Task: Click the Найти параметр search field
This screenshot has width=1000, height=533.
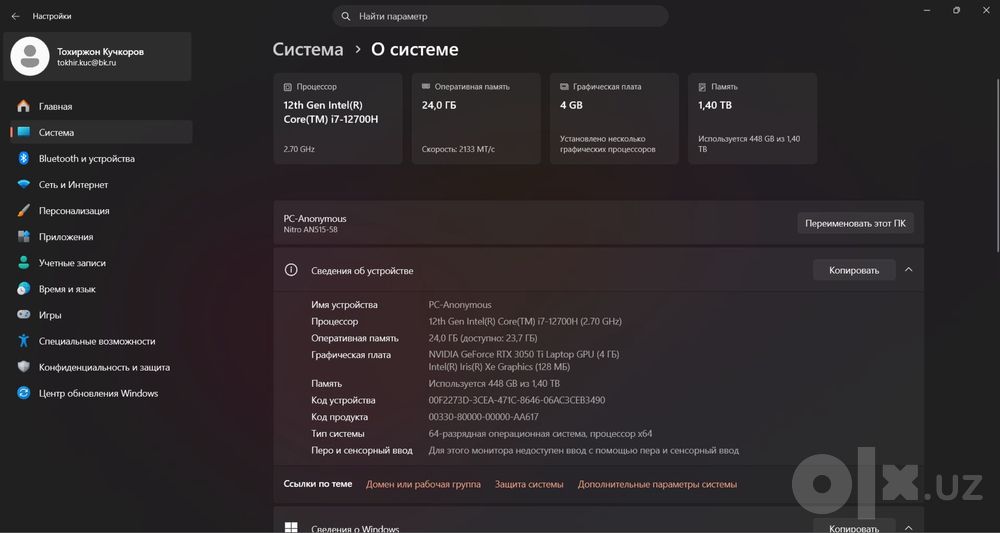Action: point(501,17)
